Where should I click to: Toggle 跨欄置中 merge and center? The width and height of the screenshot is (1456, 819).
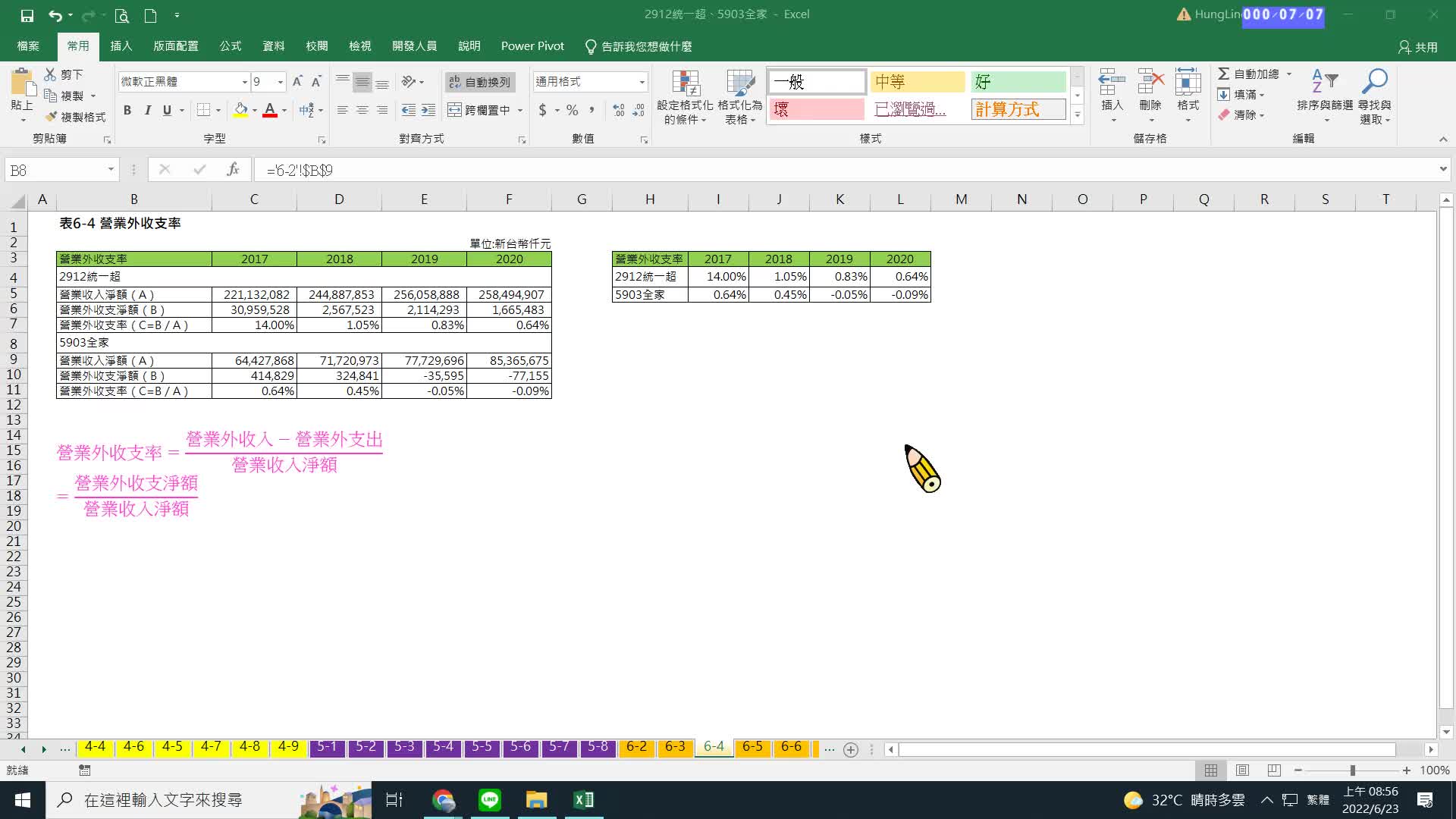click(x=479, y=110)
